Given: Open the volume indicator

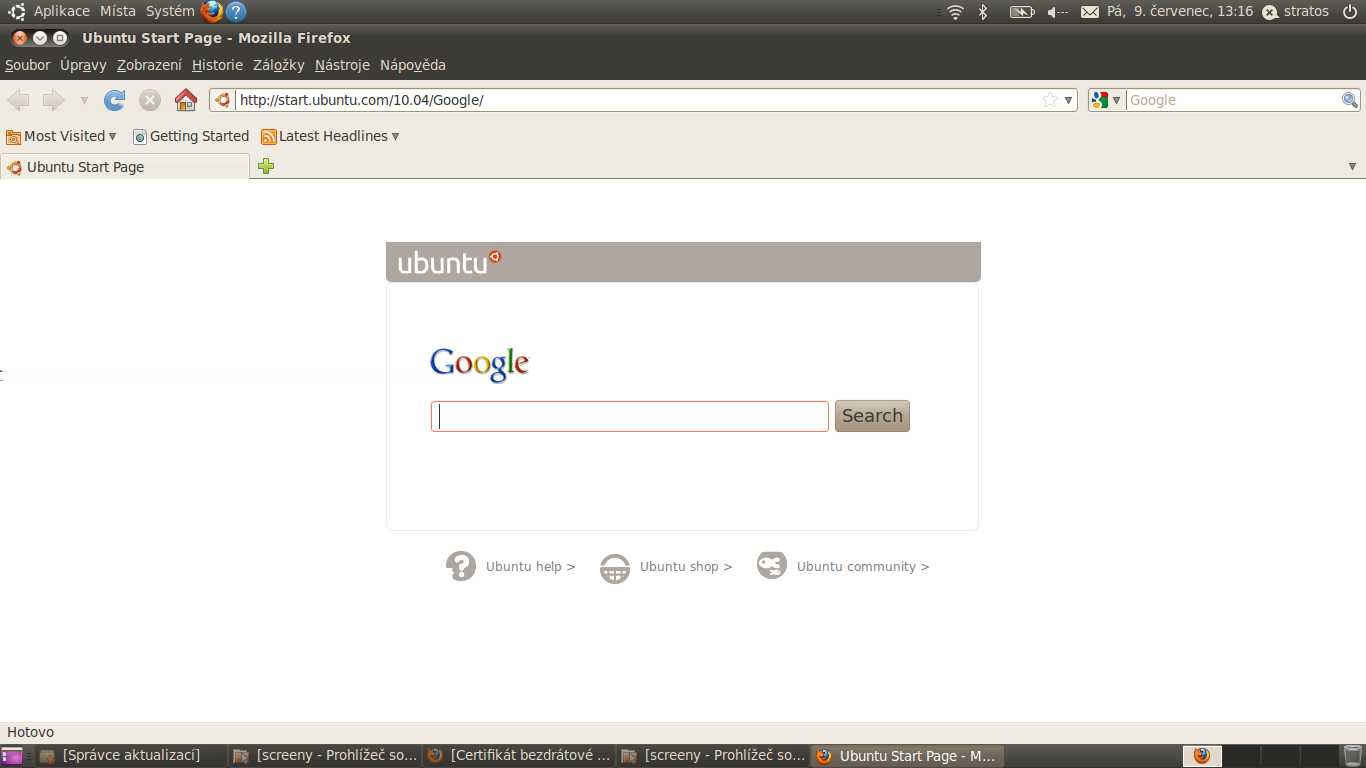Looking at the screenshot, I should [x=1057, y=12].
